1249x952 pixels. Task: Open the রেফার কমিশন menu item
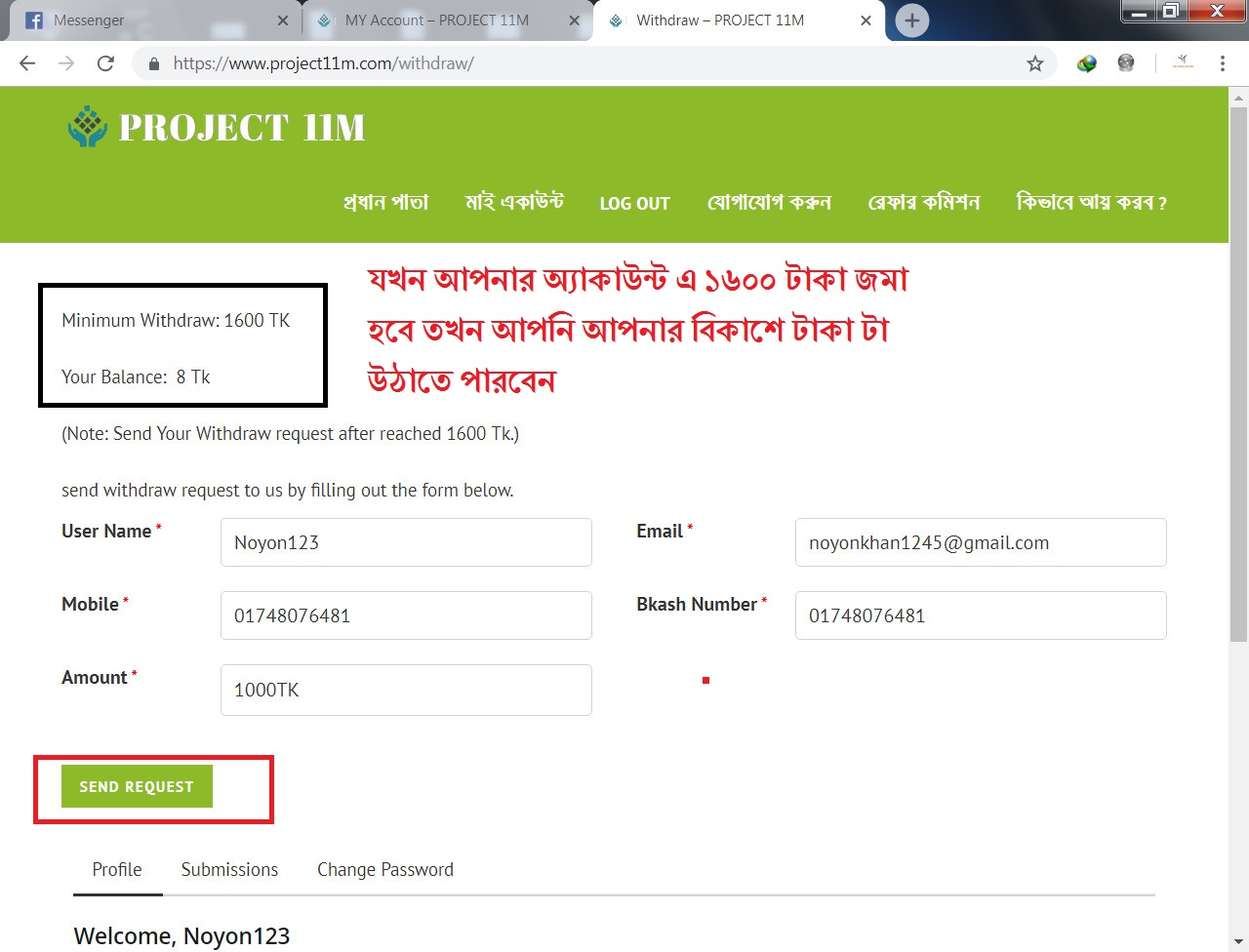924,202
